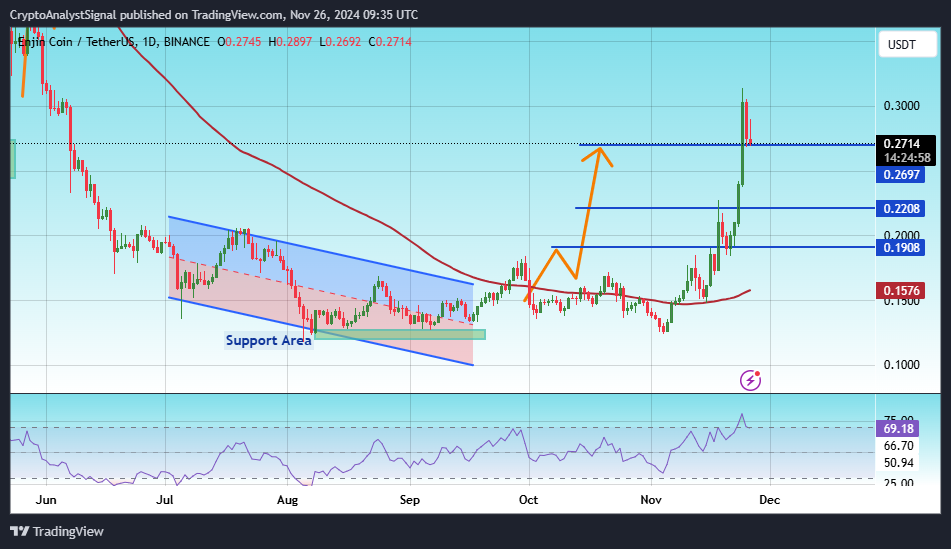Click the red 0.1576 moving average label

tap(901, 291)
